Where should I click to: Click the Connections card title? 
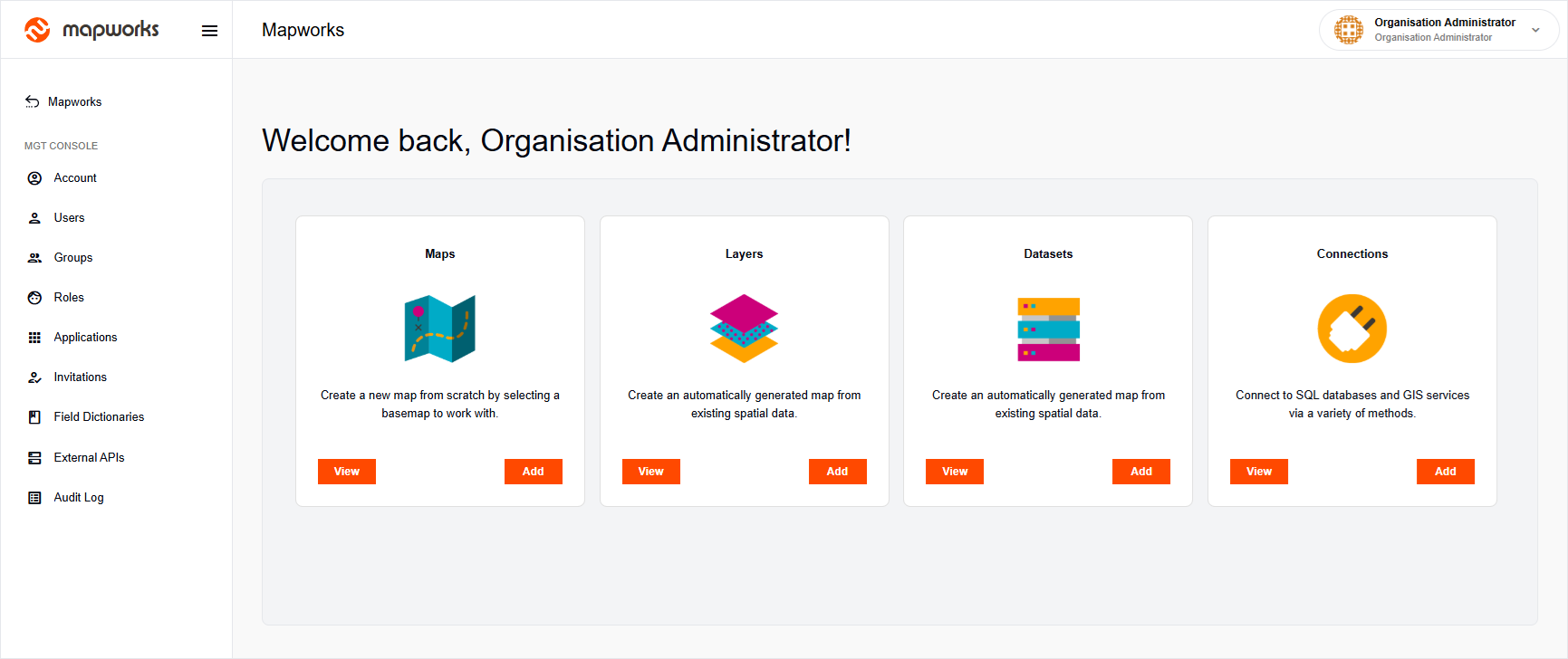1352,254
